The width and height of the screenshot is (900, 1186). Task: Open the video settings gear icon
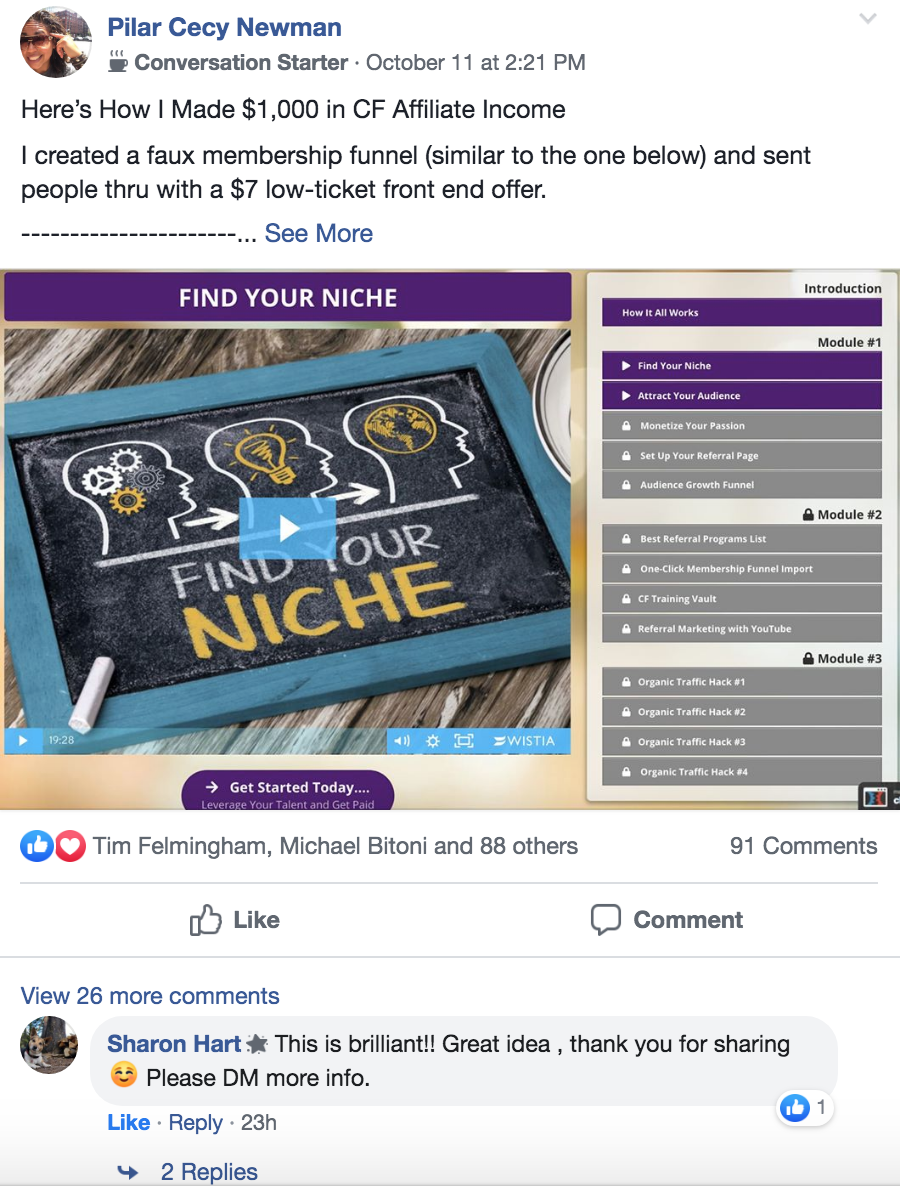(x=433, y=740)
